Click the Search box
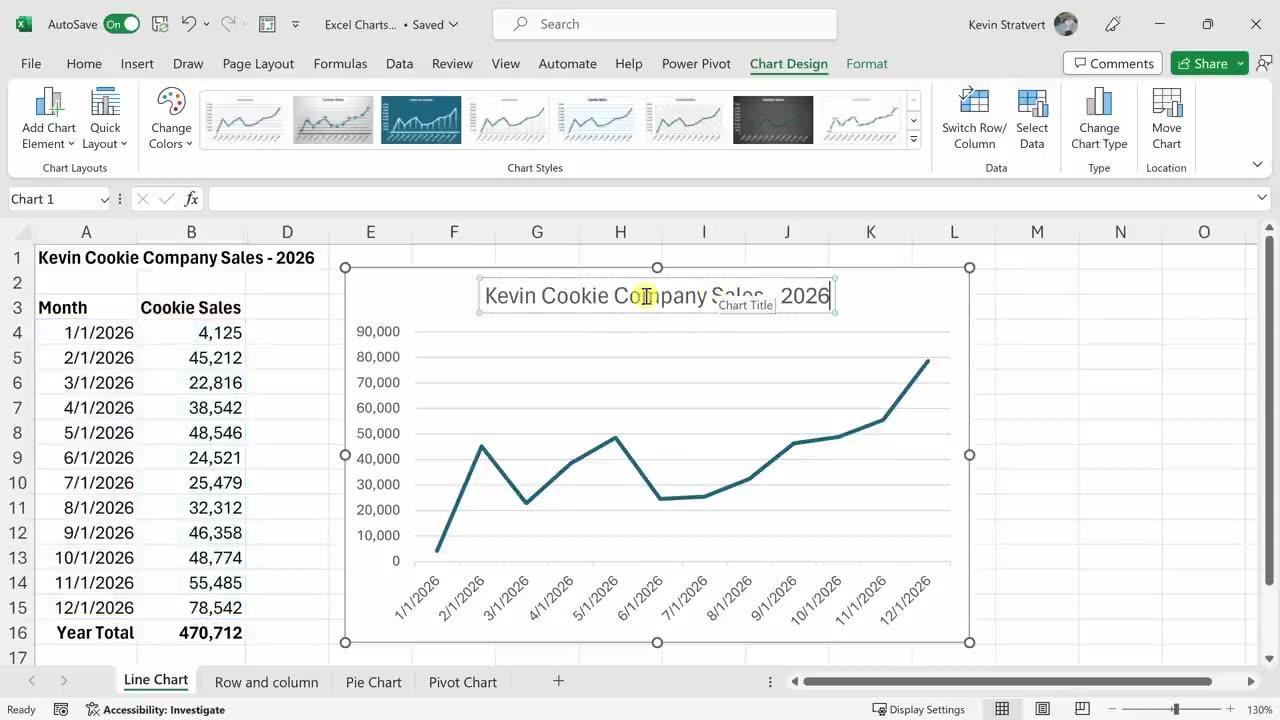This screenshot has height=720, width=1280. tap(665, 24)
